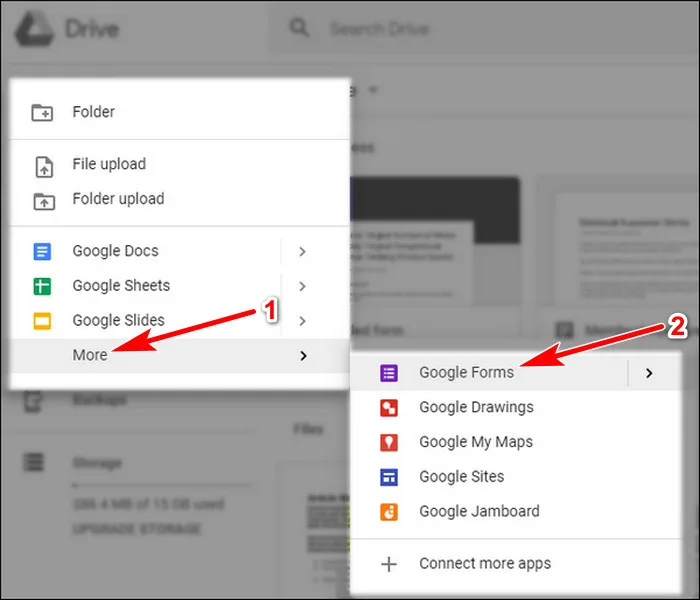Screen dimensions: 700x600
Task: Click the Search Drive input field
Action: pos(482,29)
